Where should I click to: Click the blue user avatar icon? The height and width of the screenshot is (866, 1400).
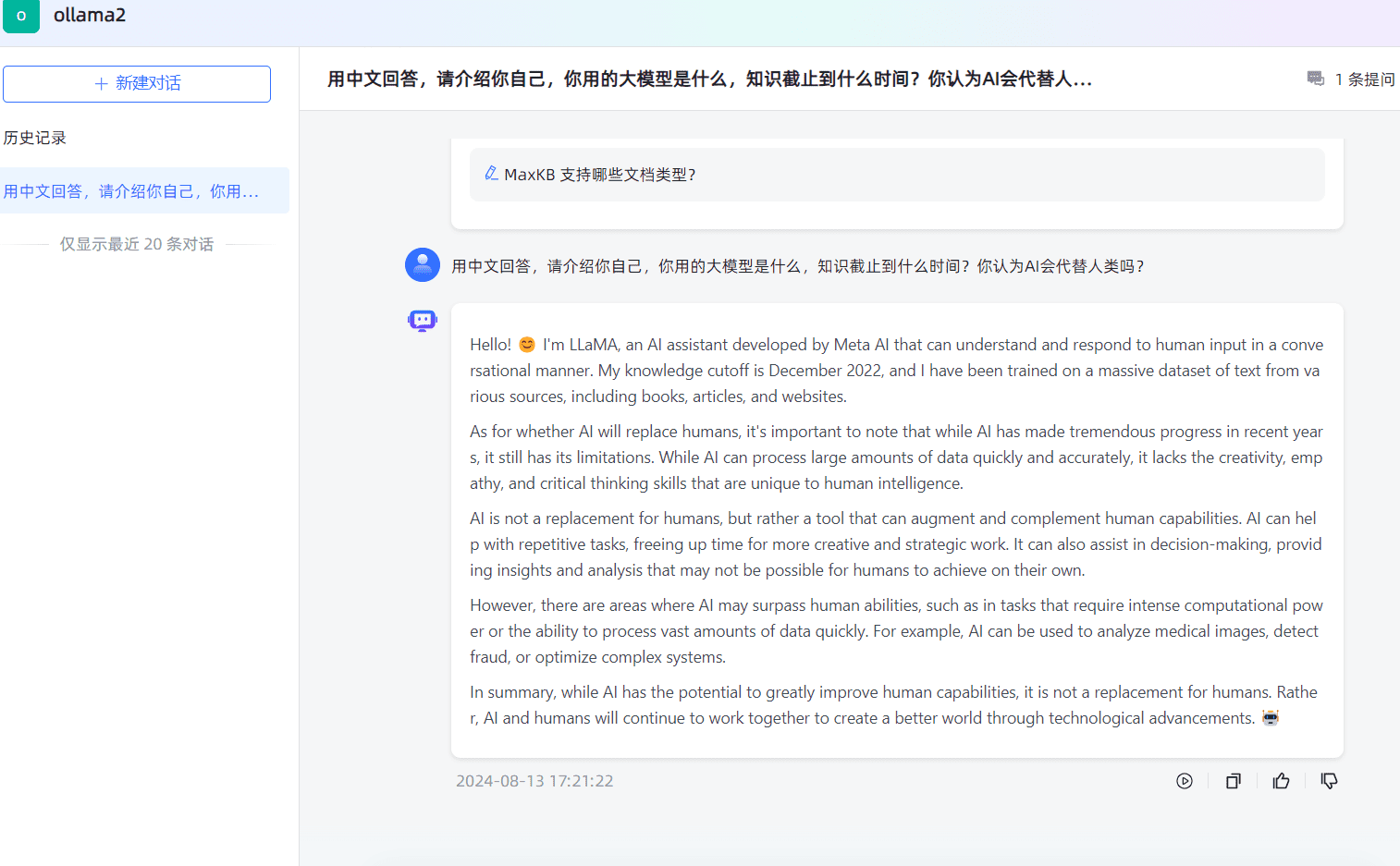pos(423,265)
